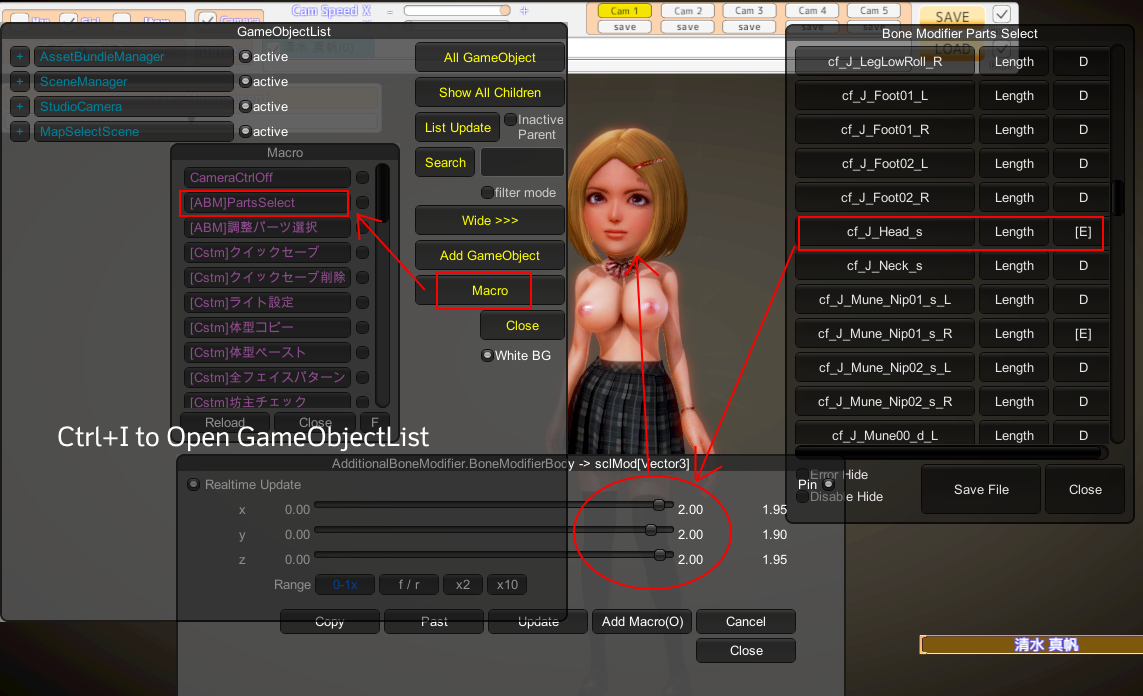The image size is (1143, 696).
Task: Toggle the Pin option
Action: [828, 484]
